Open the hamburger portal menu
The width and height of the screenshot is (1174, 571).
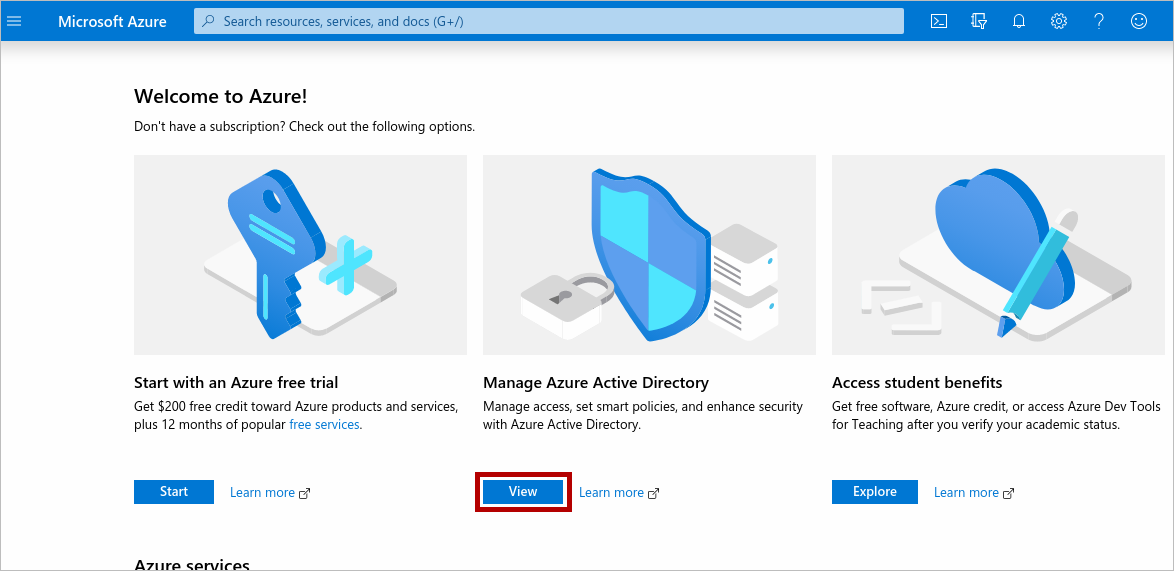pyautogui.click(x=14, y=21)
